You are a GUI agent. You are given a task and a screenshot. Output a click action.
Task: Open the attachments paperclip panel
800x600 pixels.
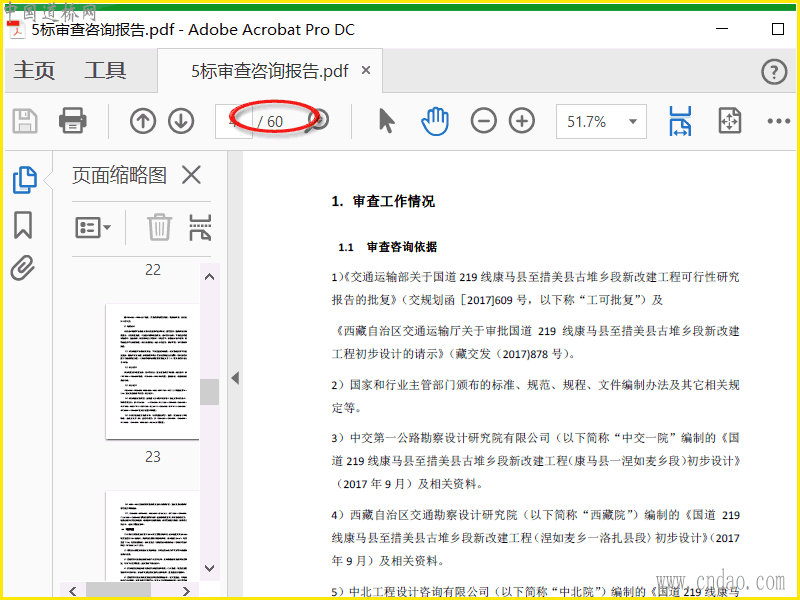tap(23, 268)
